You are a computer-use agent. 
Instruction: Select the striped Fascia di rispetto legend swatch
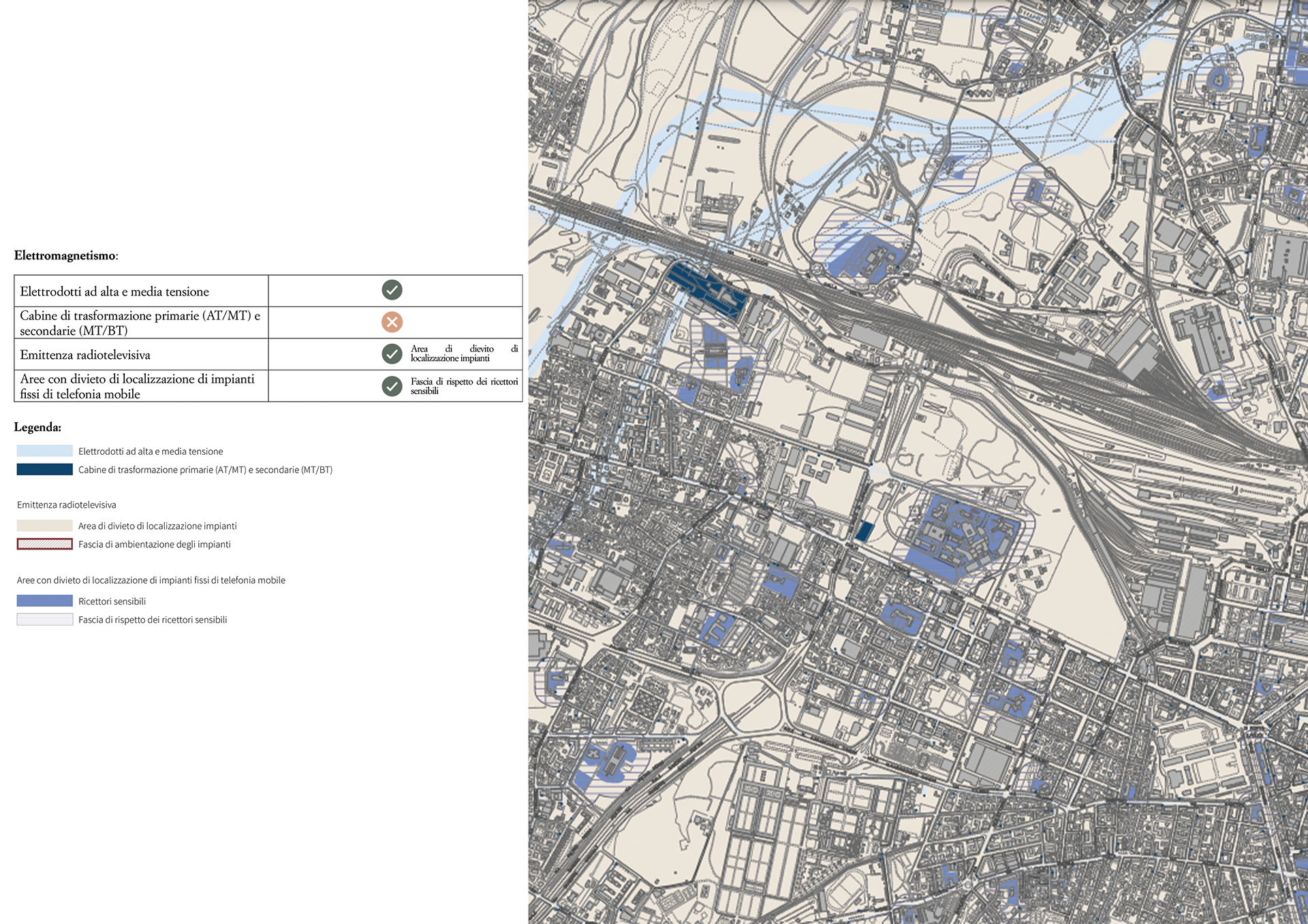tap(45, 620)
